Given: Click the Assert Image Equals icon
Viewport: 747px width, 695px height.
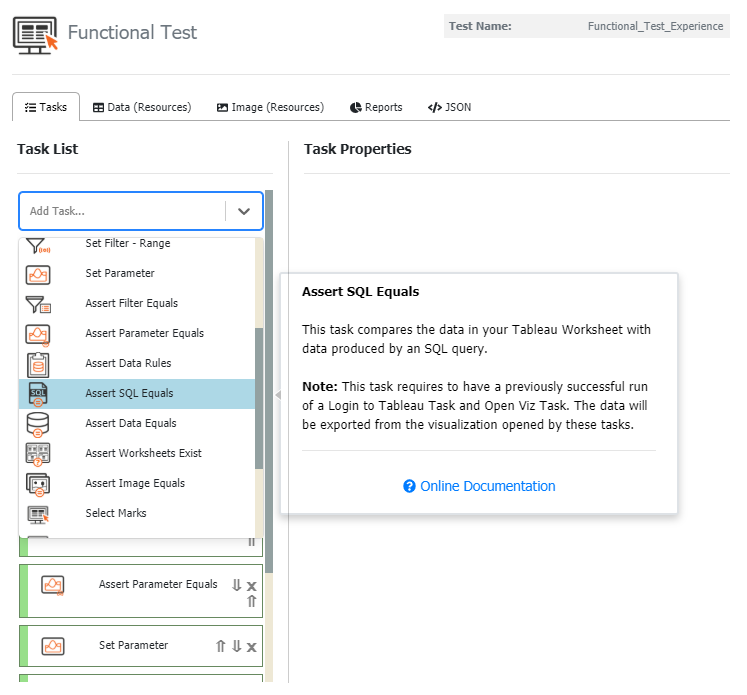Looking at the screenshot, I should pos(38,484).
